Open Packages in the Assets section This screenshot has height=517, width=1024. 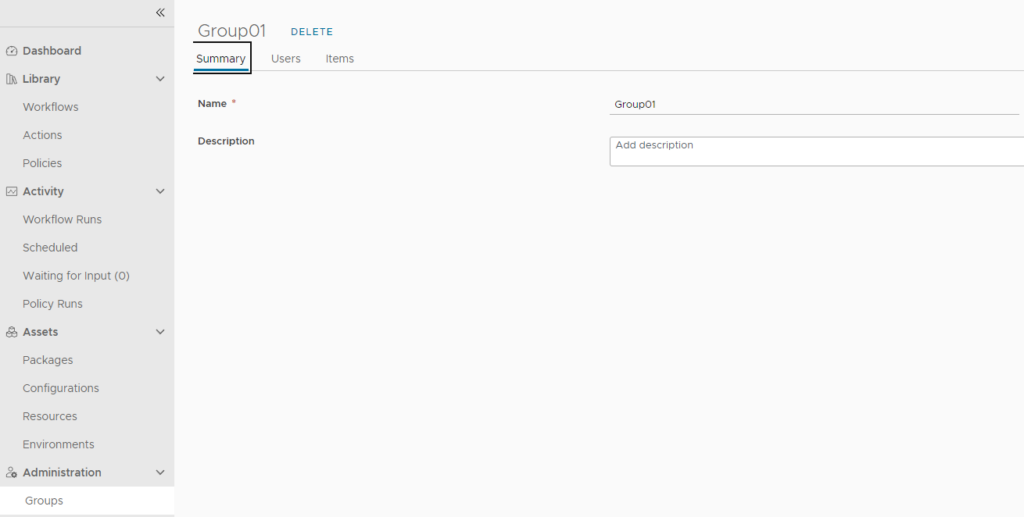[x=48, y=360]
